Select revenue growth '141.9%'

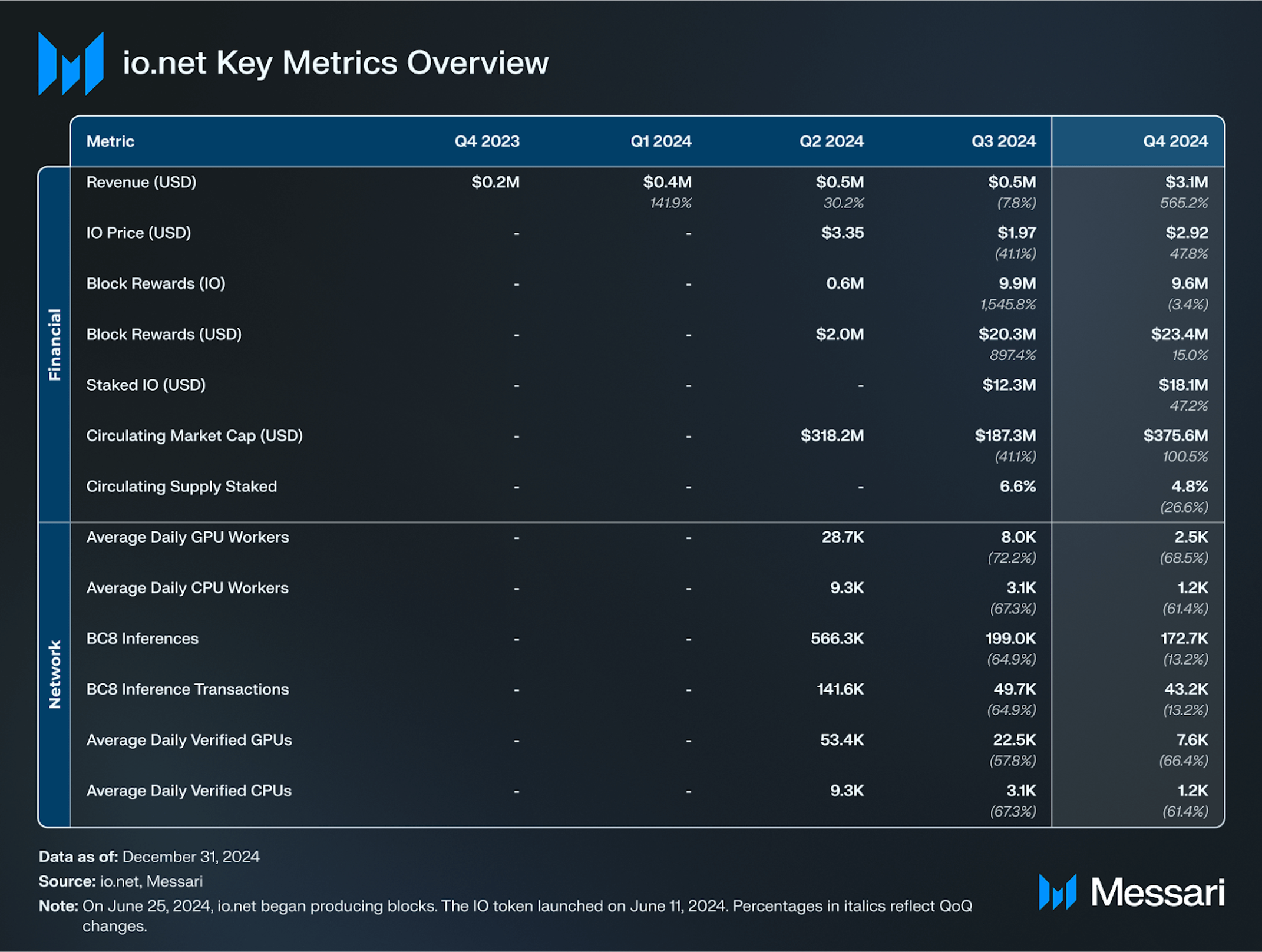tap(670, 203)
